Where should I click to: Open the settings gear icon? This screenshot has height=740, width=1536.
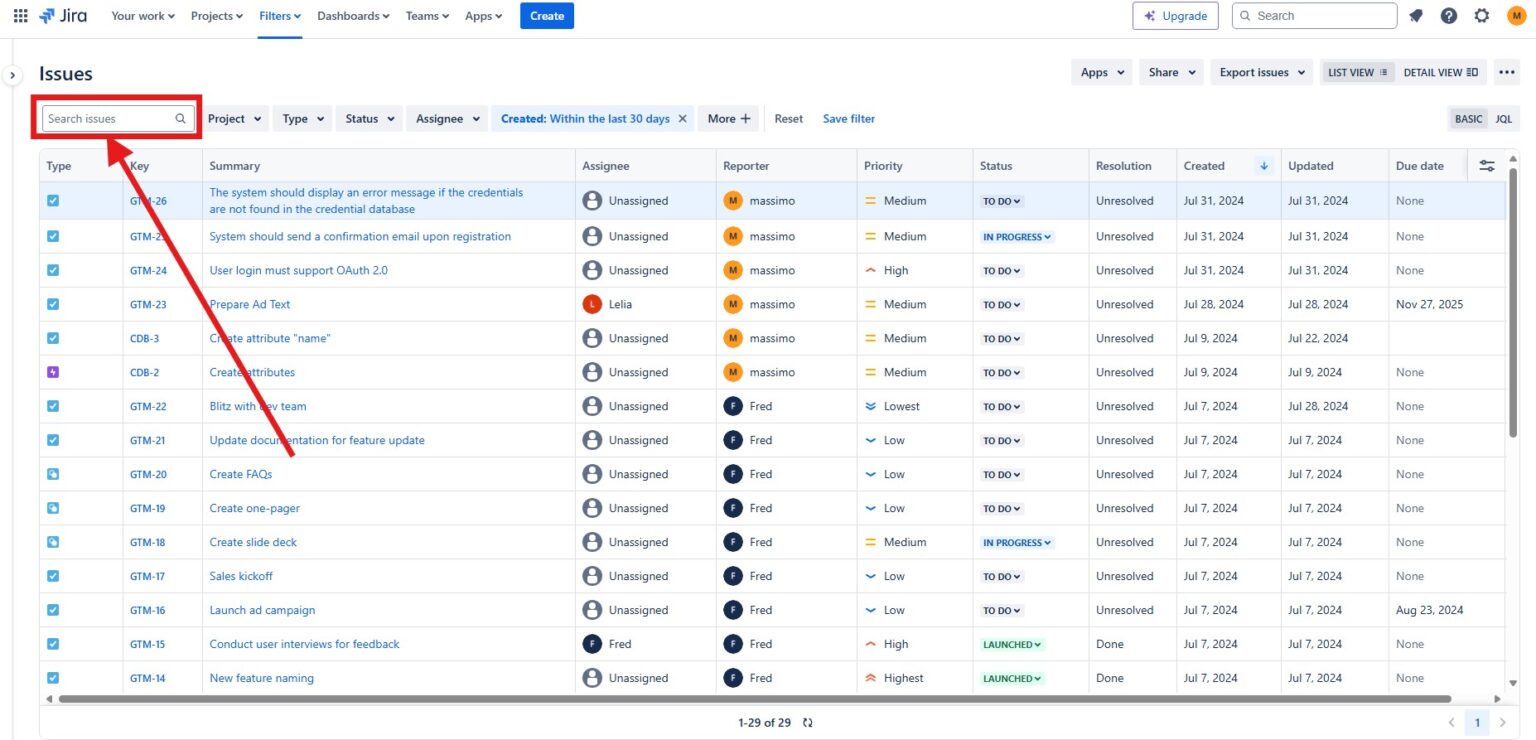pyautogui.click(x=1481, y=15)
